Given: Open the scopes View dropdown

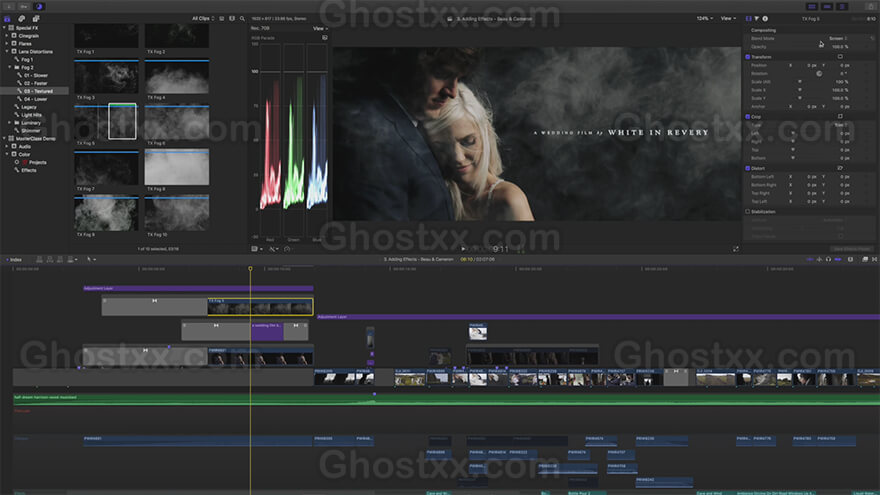Looking at the screenshot, I should click(x=319, y=28).
